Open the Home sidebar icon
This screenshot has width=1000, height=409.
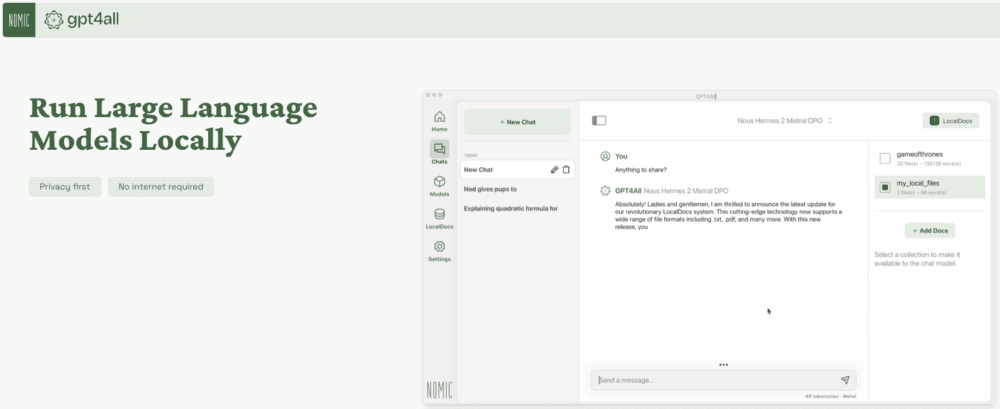coord(439,121)
